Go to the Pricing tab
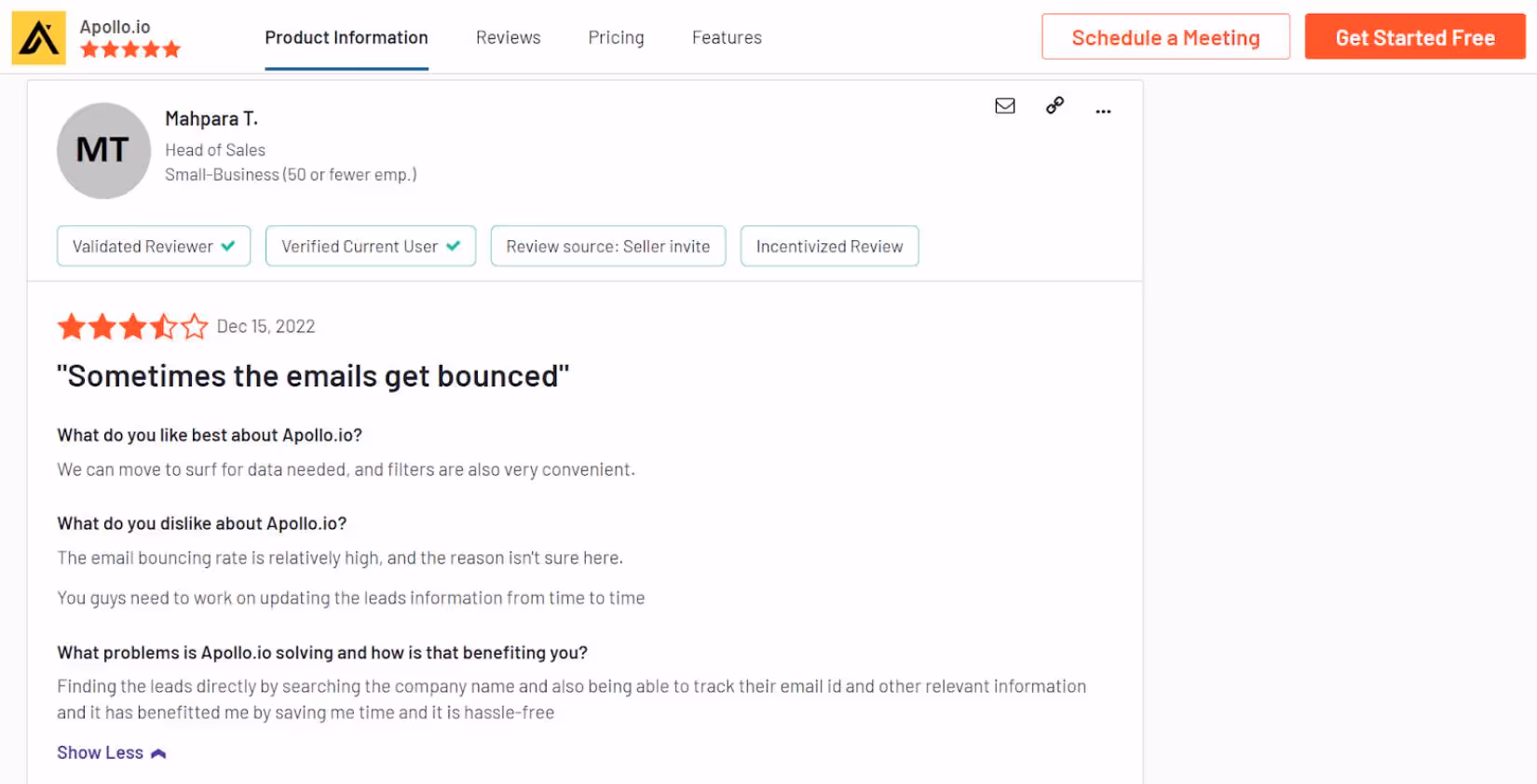Screen dimensions: 1537x784 [x=616, y=38]
